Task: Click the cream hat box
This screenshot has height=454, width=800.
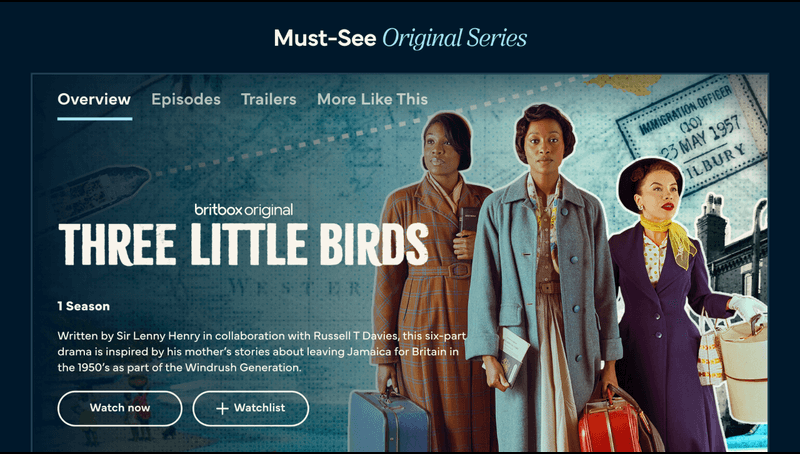Action: [744, 367]
